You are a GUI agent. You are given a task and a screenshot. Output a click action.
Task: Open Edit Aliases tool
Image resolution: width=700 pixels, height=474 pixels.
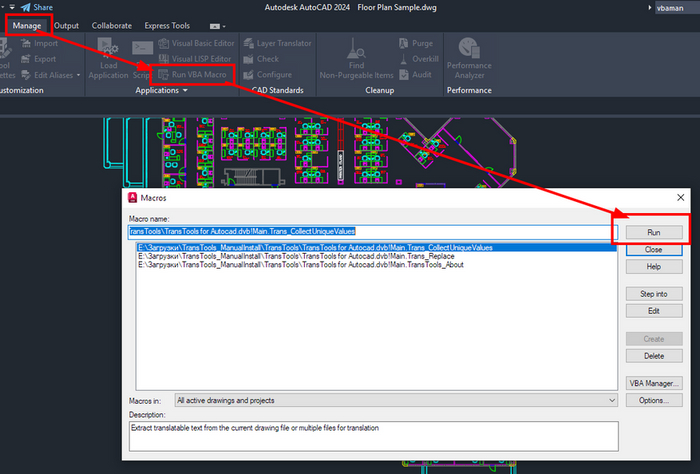pyautogui.click(x=47, y=75)
